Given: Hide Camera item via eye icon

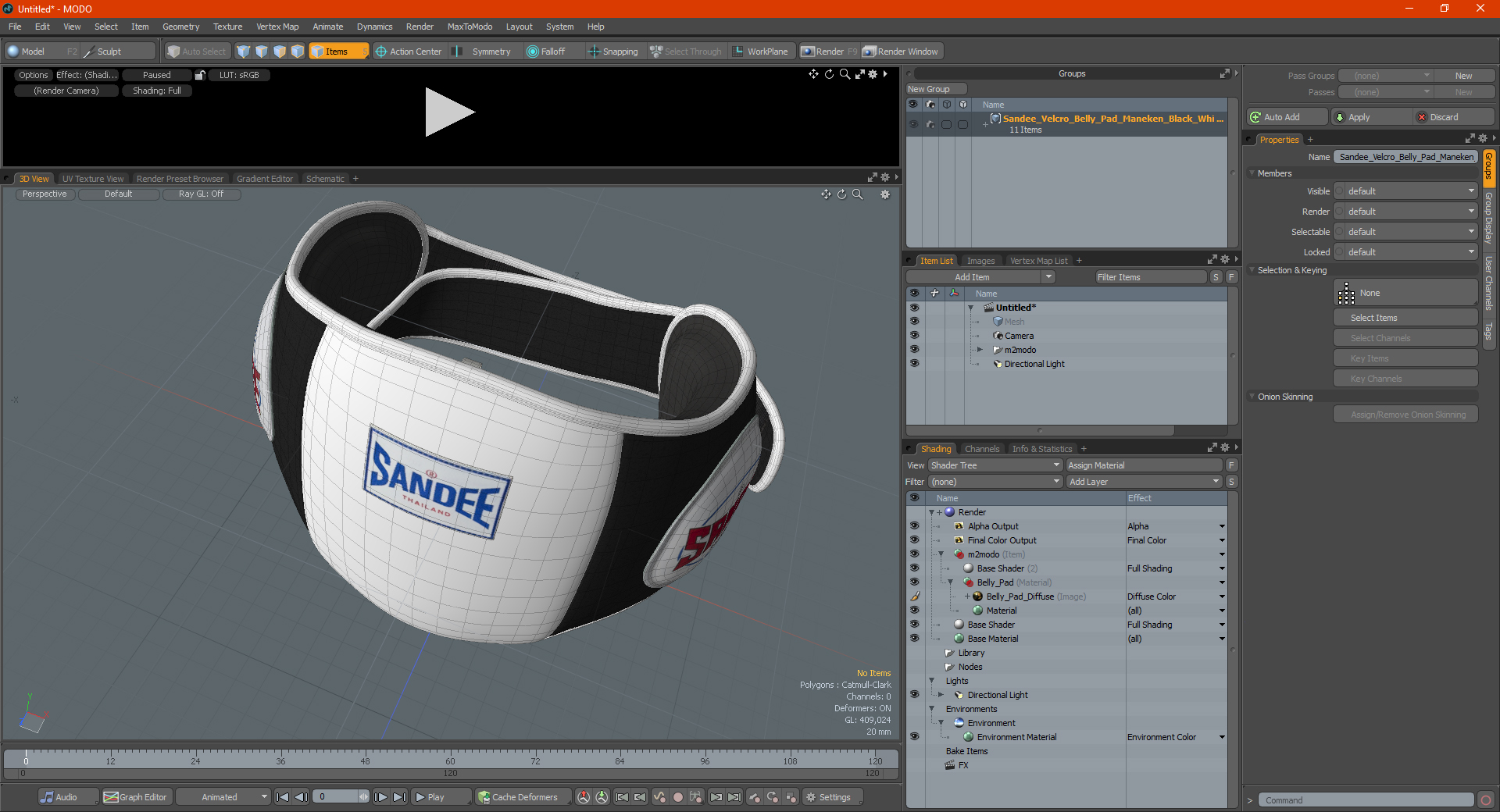Looking at the screenshot, I should pyautogui.click(x=914, y=336).
